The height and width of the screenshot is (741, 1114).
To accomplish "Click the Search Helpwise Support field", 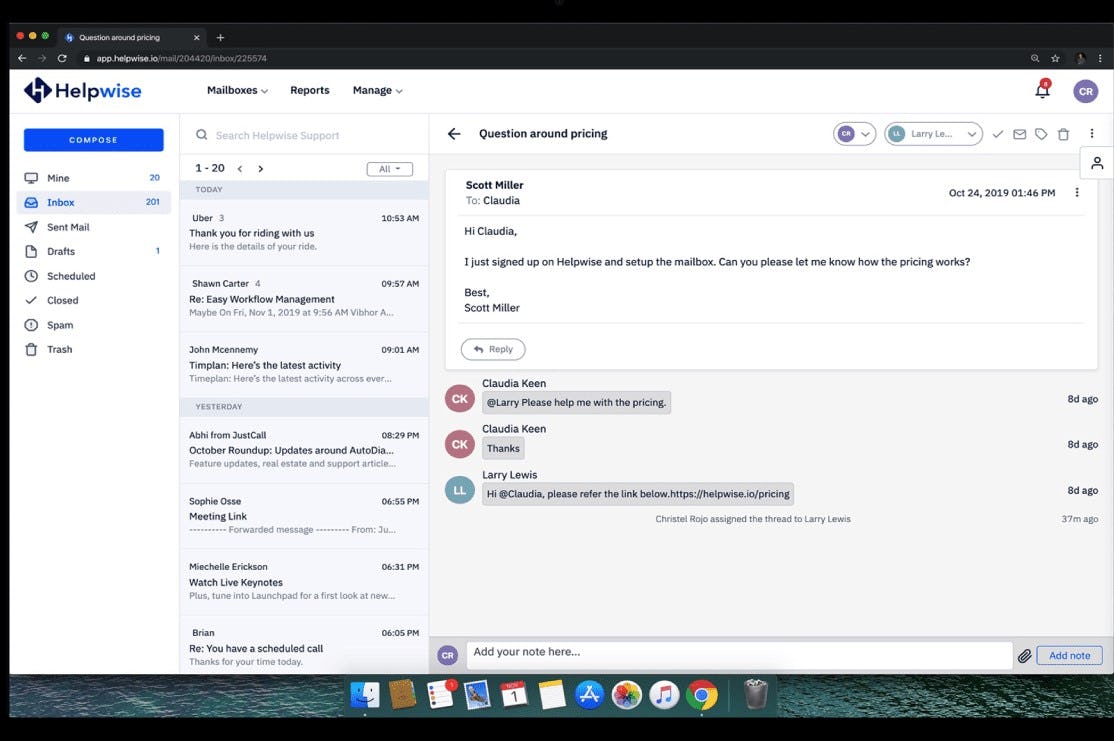I will 304,135.
